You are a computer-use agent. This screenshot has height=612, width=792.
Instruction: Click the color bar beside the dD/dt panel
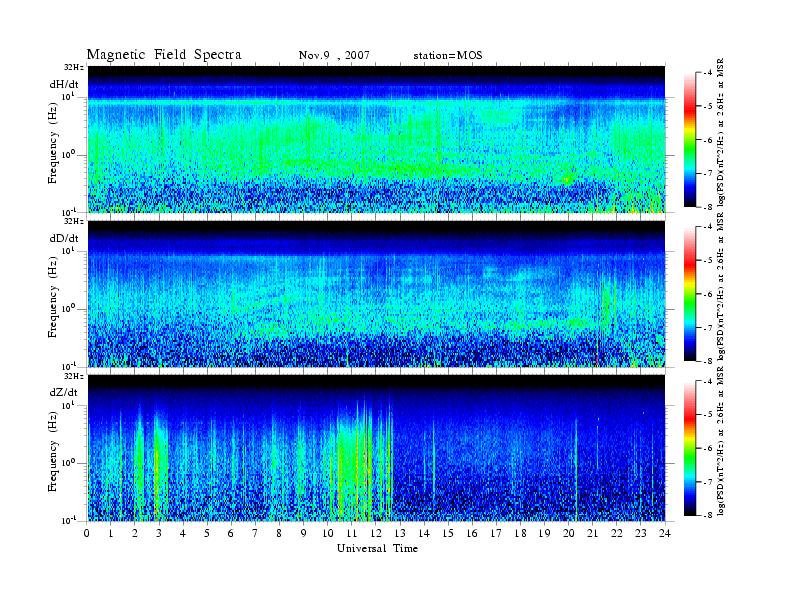(690, 294)
